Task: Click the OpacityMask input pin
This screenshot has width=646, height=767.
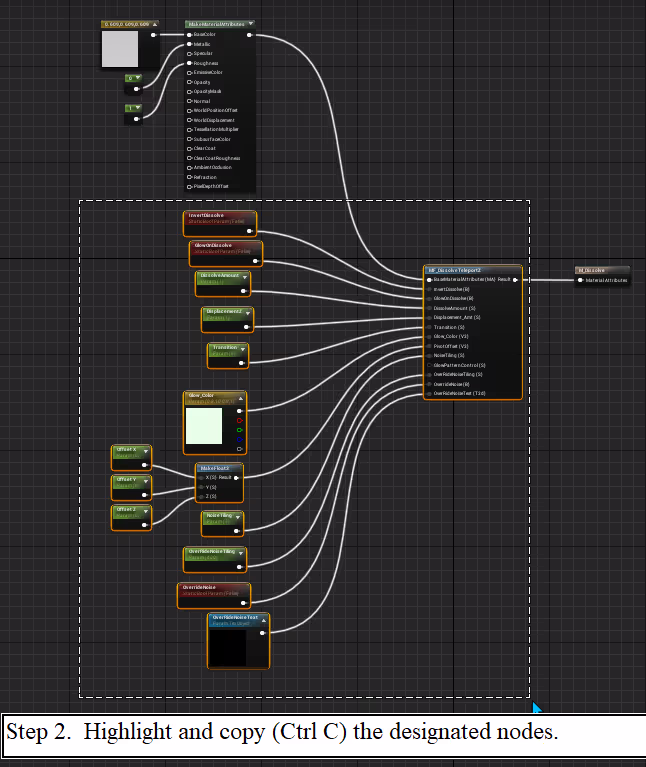Action: [190, 91]
